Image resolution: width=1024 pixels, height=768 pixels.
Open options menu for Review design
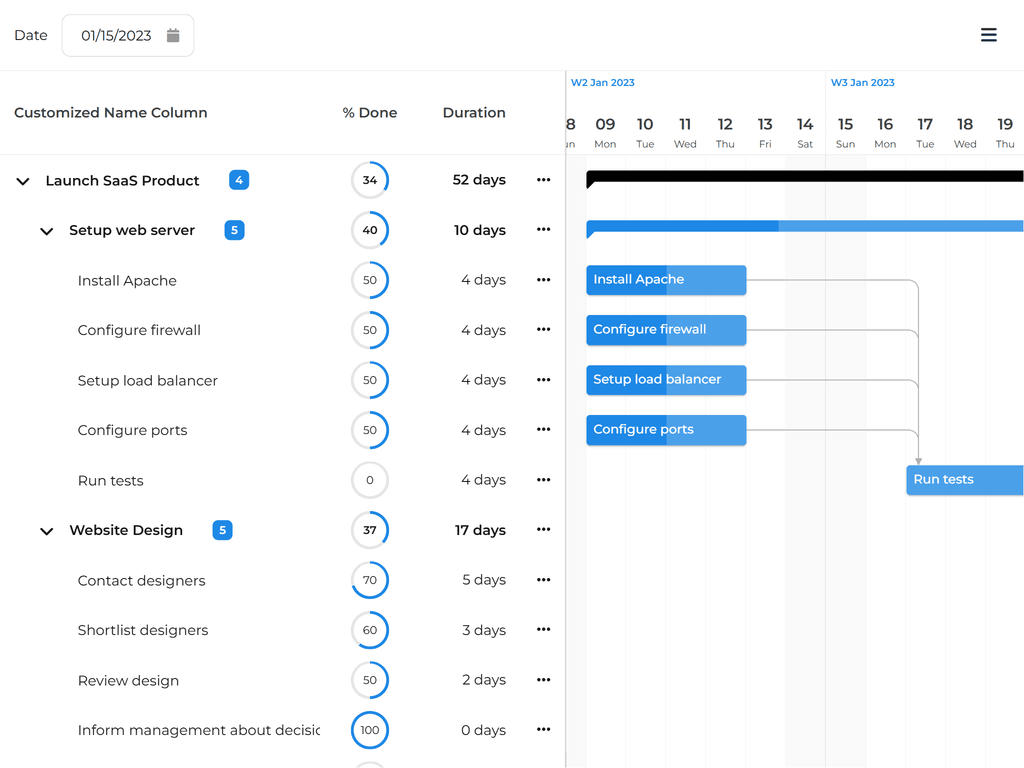pyautogui.click(x=543, y=680)
